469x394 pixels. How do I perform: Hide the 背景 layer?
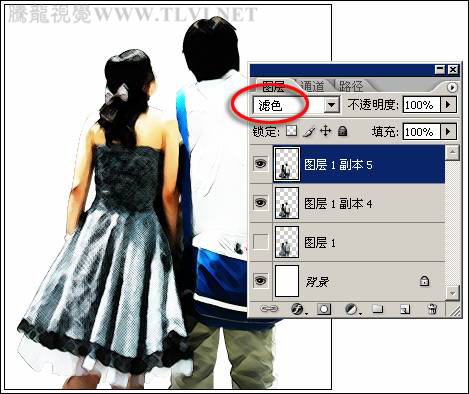click(261, 280)
